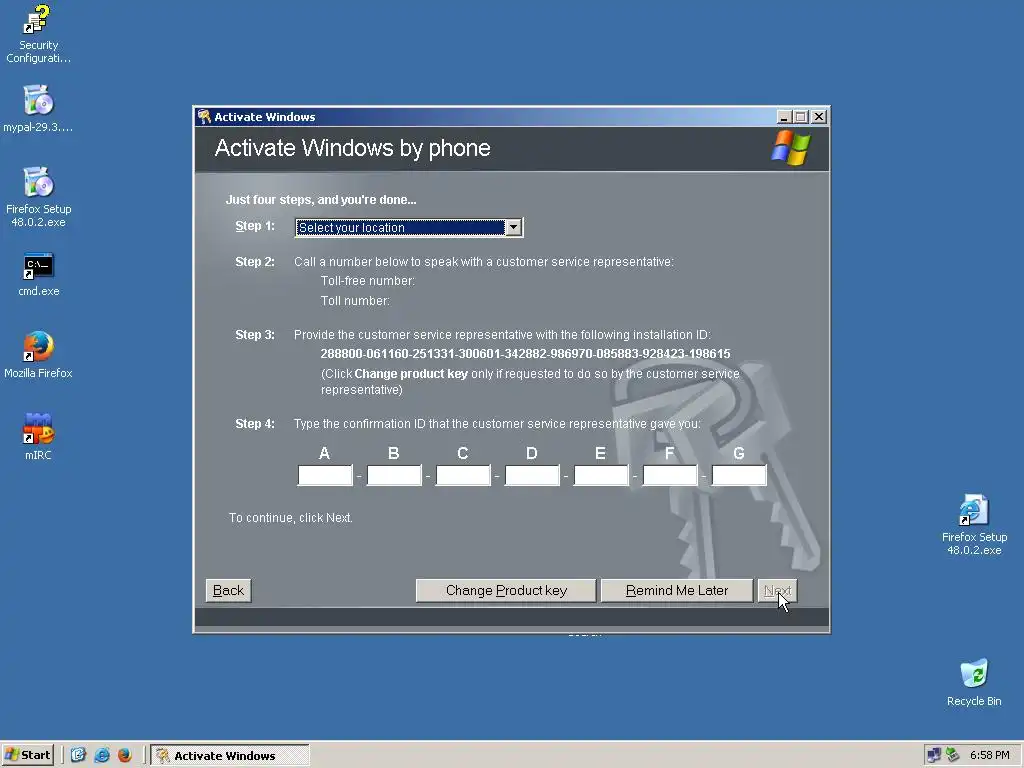Click the Windows flag logo in dialog header
The width and height of the screenshot is (1024, 768).
[x=791, y=148]
